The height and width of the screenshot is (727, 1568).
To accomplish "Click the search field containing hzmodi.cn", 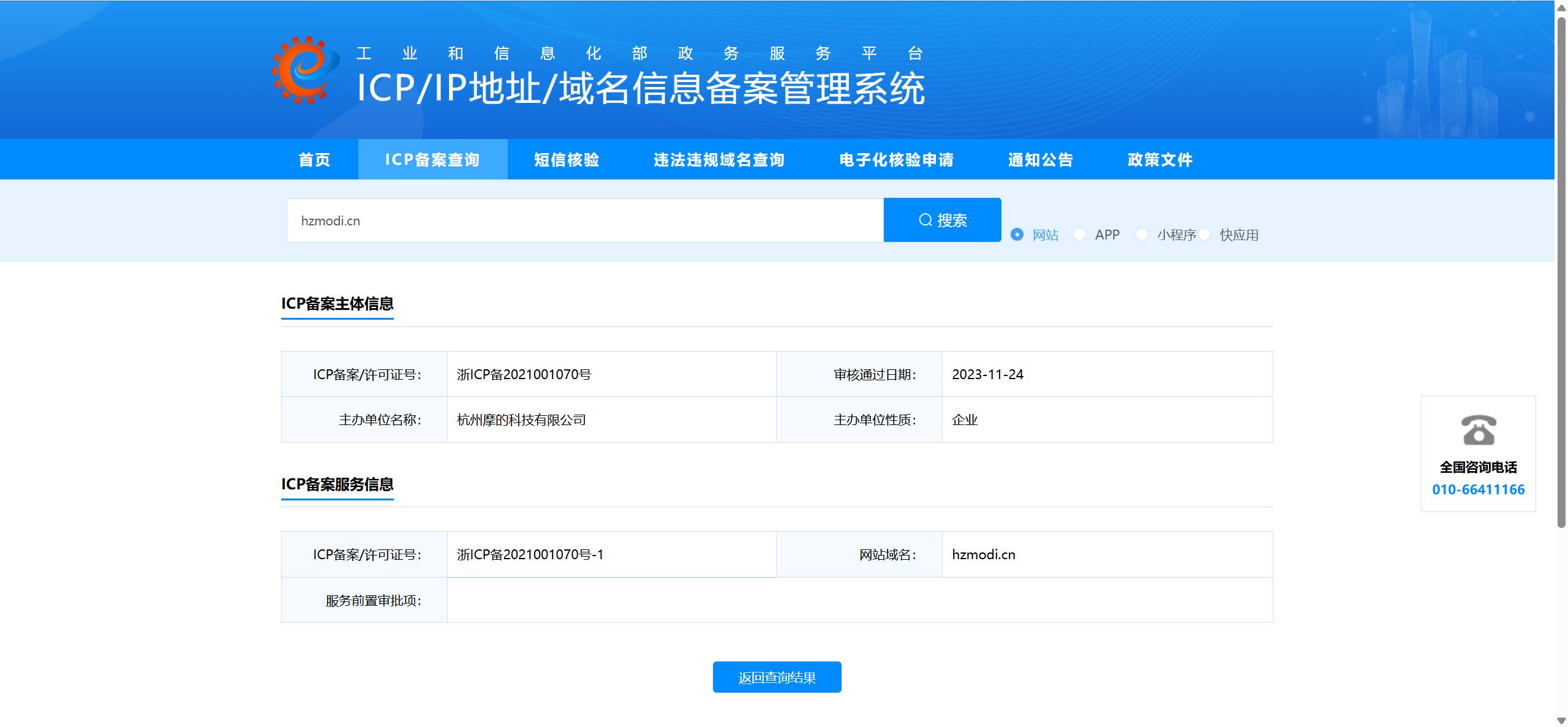I will point(584,220).
